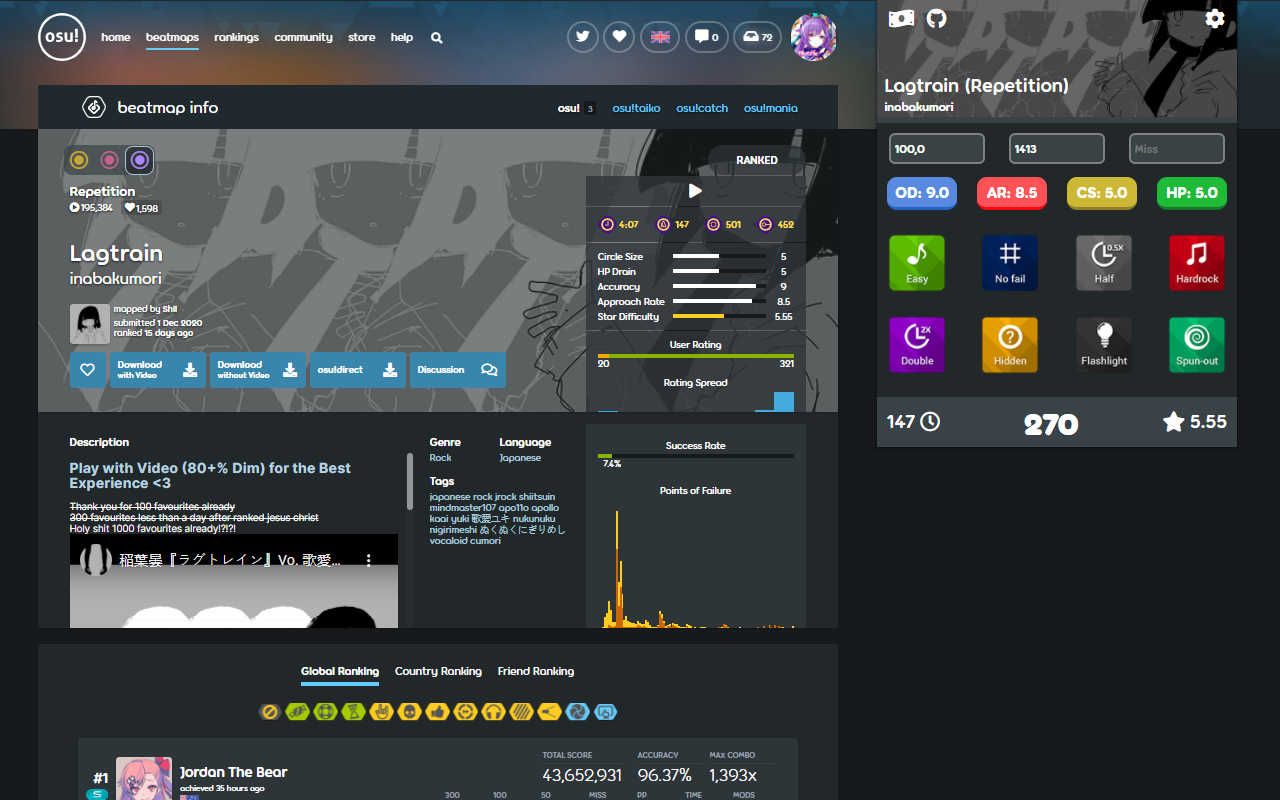Go to home in navigation
Viewport: 1280px width, 800px height.
coord(116,38)
